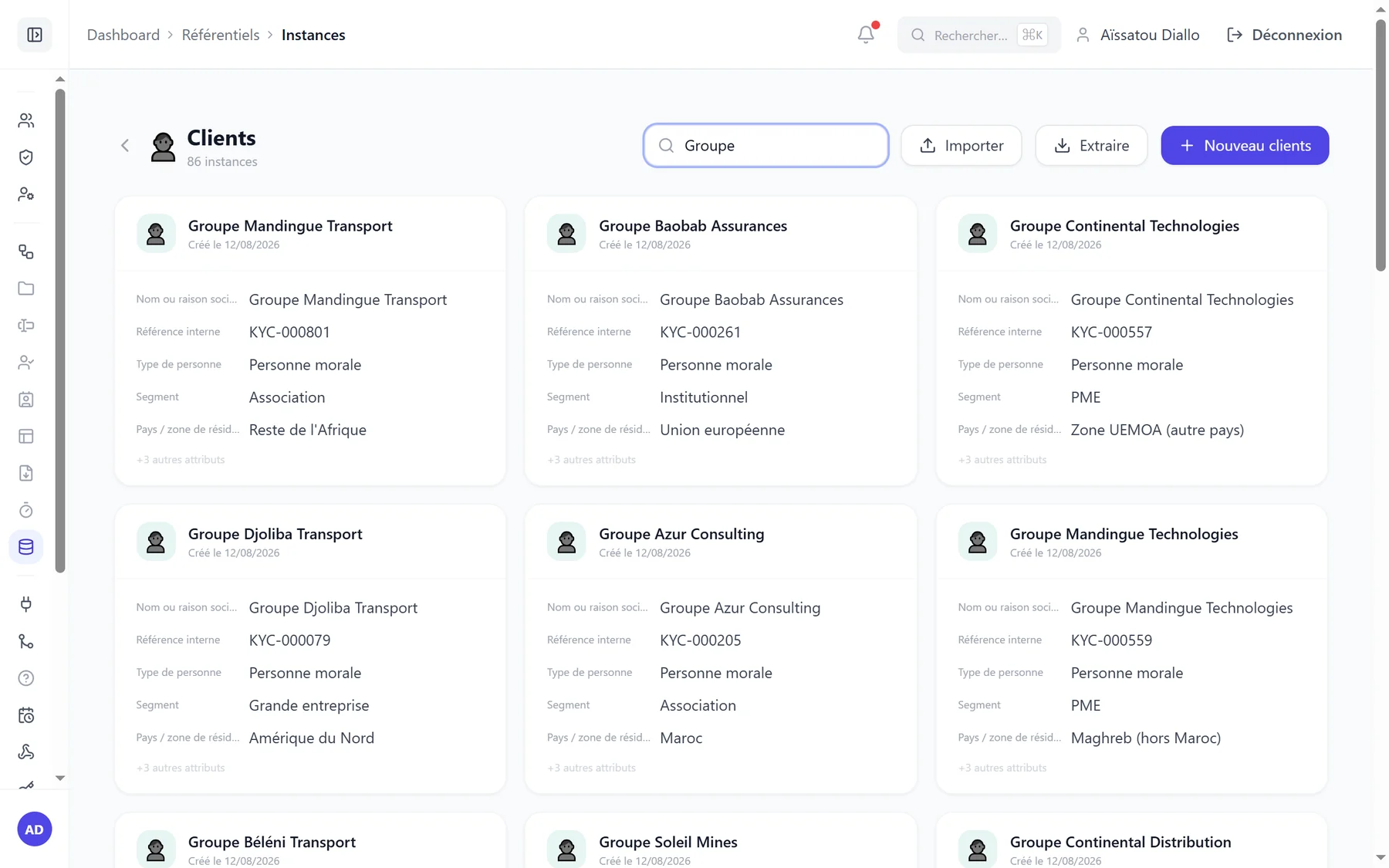Viewport: 1389px width, 868px height.
Task: Open the users group sidebar icon
Action: click(x=26, y=120)
